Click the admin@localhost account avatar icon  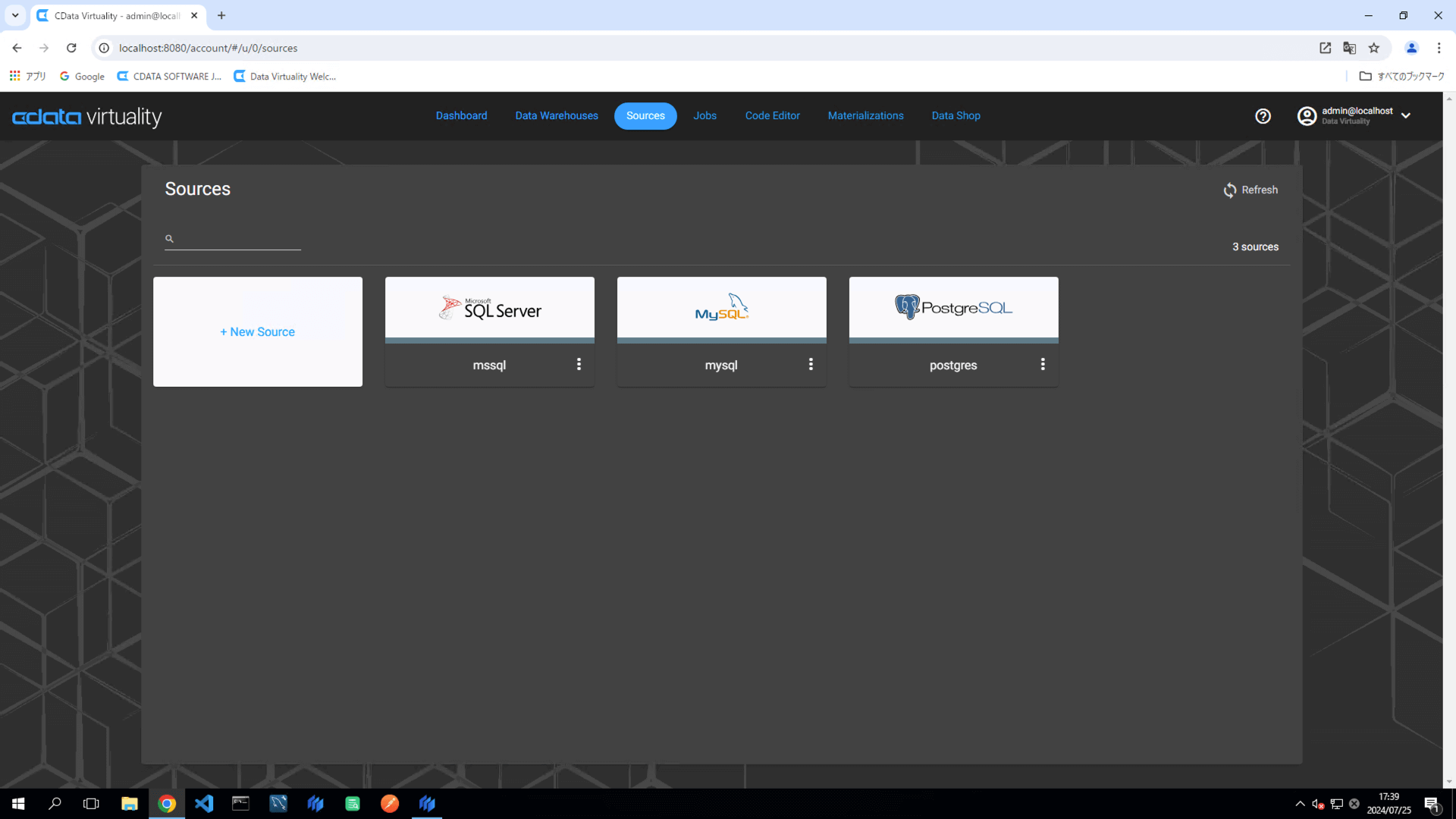point(1307,116)
